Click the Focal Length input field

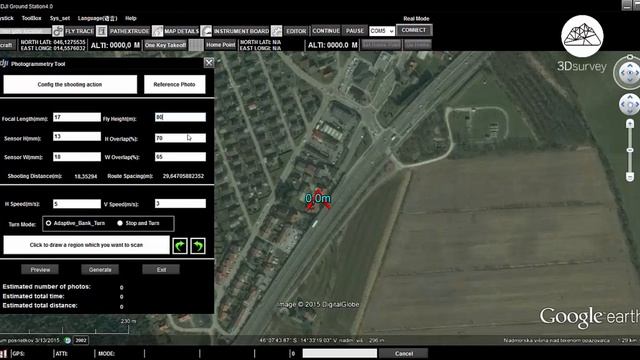pyautogui.click(x=77, y=117)
